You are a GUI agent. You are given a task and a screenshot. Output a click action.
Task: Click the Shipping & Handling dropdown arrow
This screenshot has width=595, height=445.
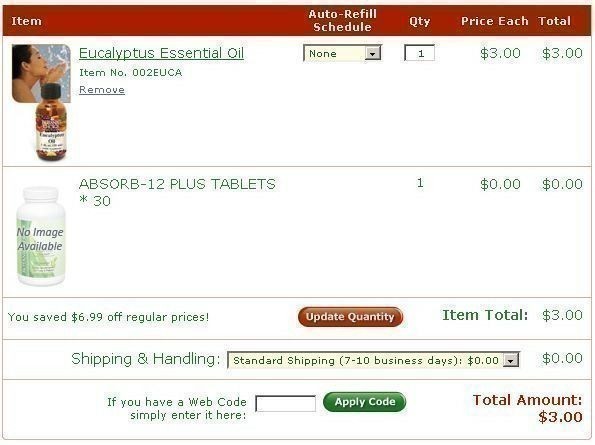[511, 360]
